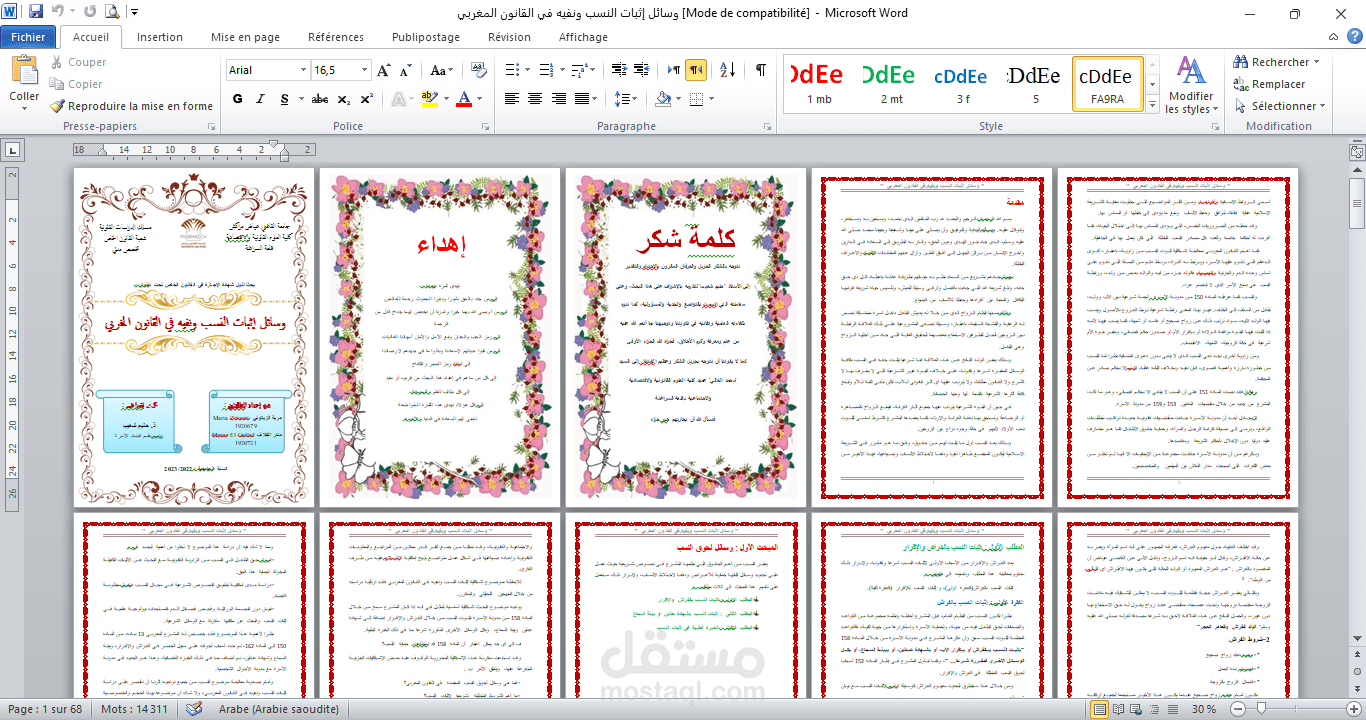Shrink font size with the smaller A icon

point(405,70)
